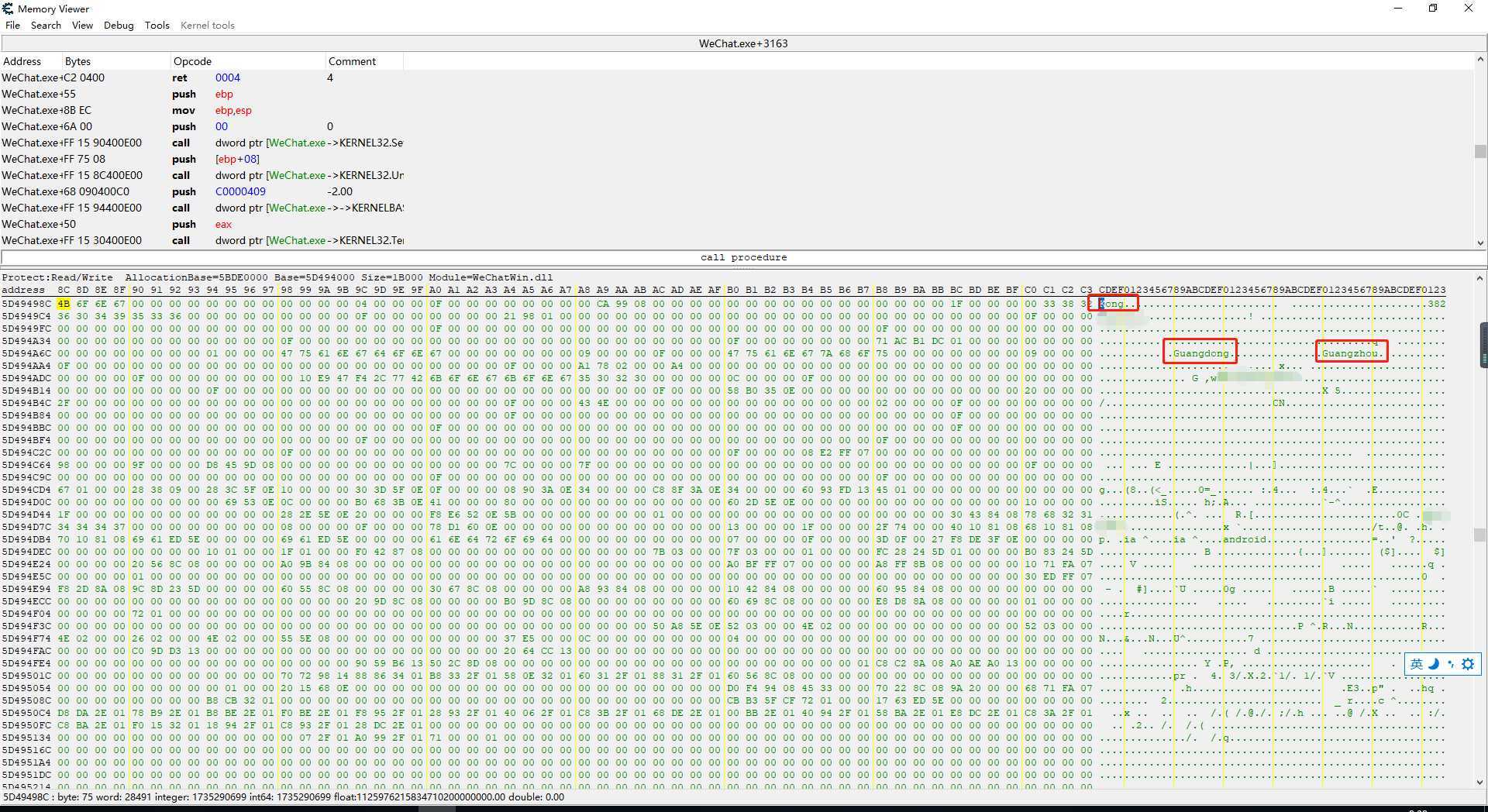Click the 'WeChat.exe+3163' location header
The image size is (1488, 812).
pyautogui.click(x=743, y=43)
